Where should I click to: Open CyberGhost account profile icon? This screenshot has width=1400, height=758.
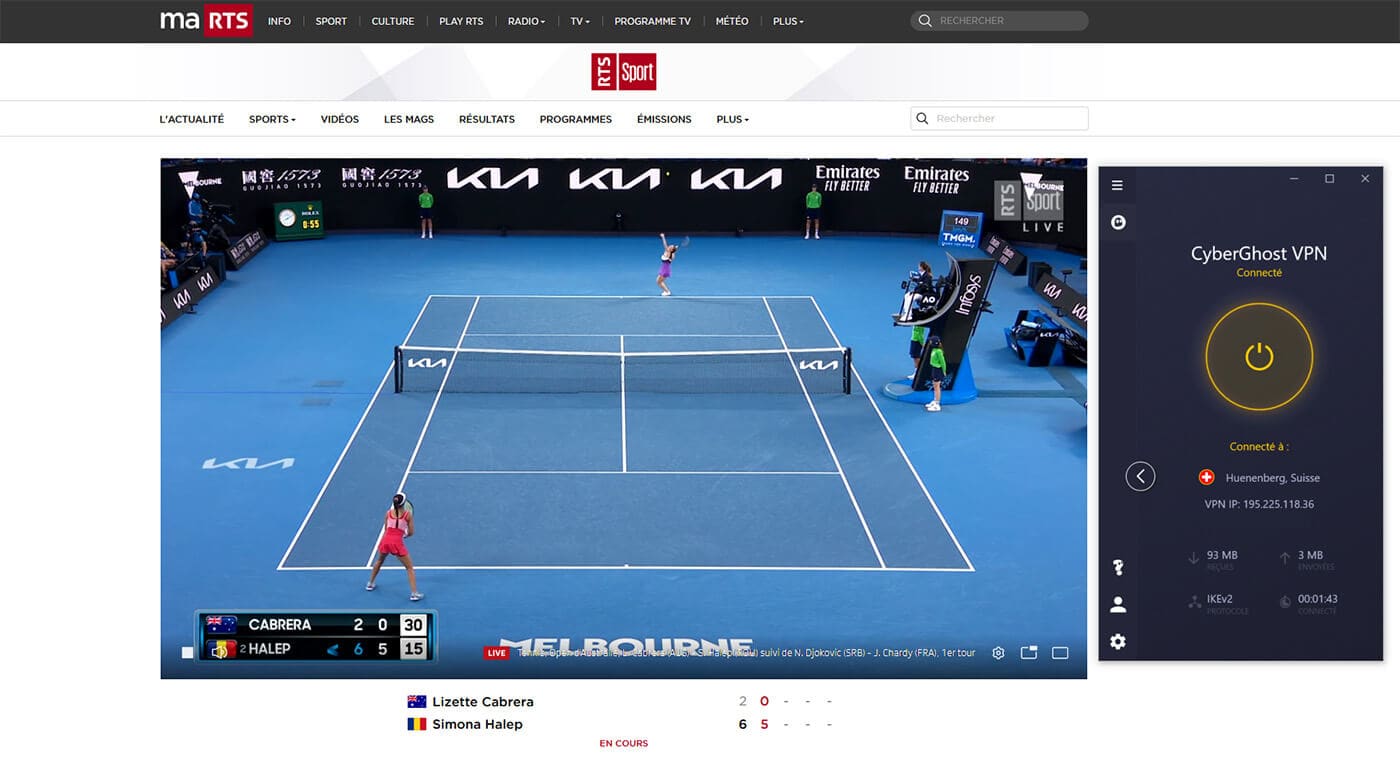[x=1118, y=604]
